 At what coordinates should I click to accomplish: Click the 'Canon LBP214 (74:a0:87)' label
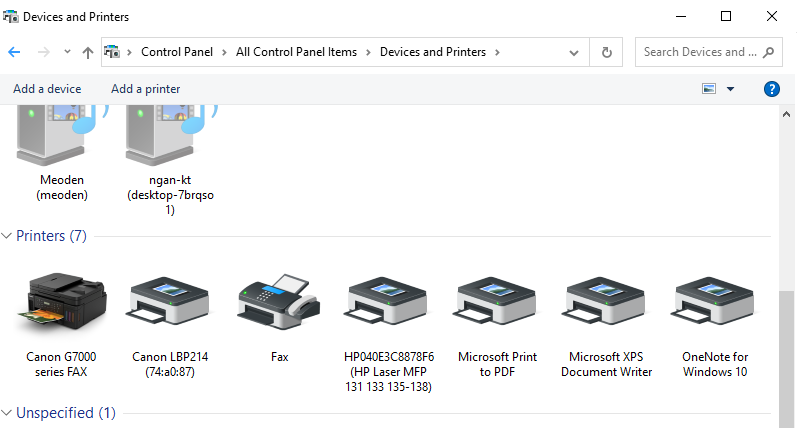click(170, 364)
